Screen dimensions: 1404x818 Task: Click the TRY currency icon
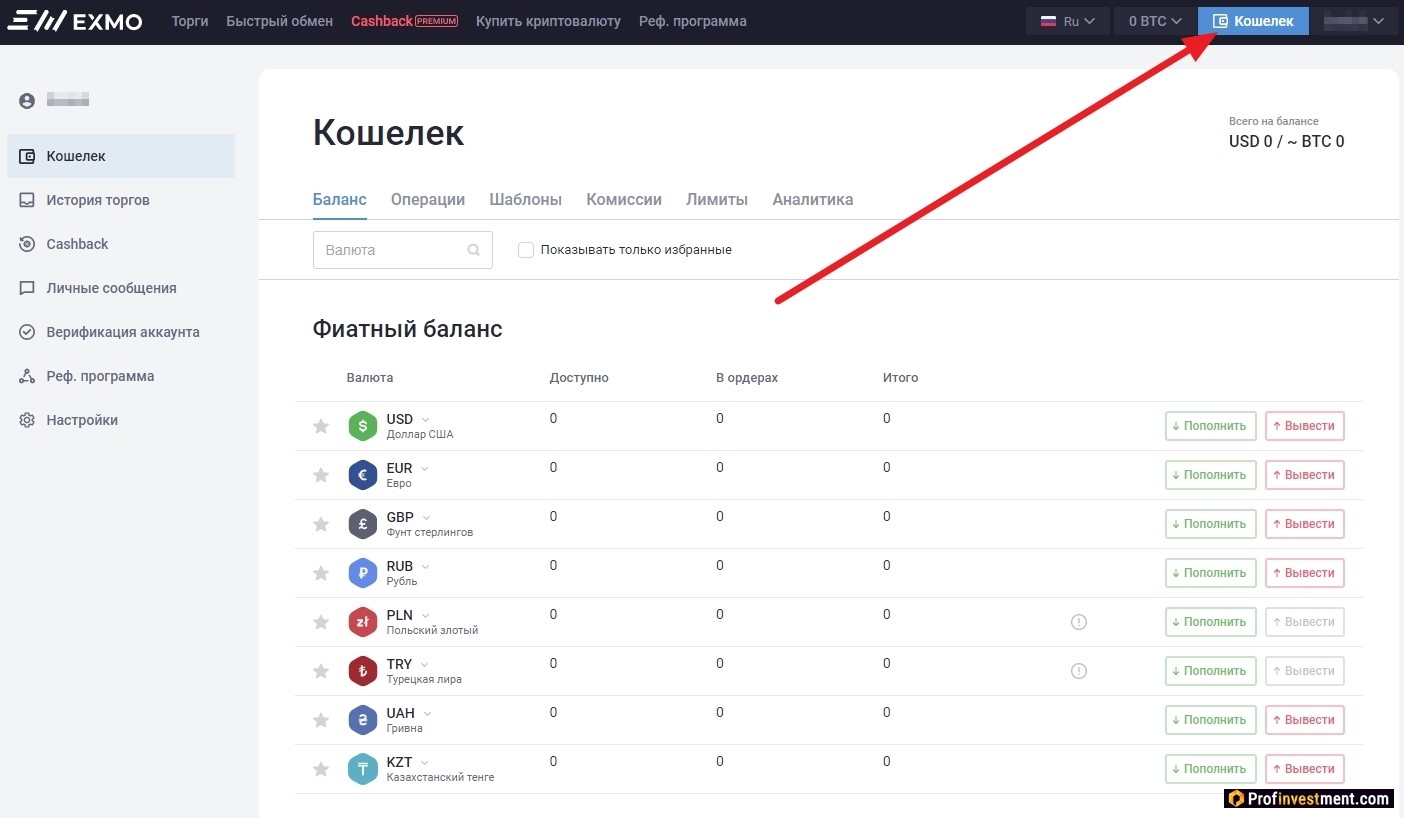[x=362, y=671]
